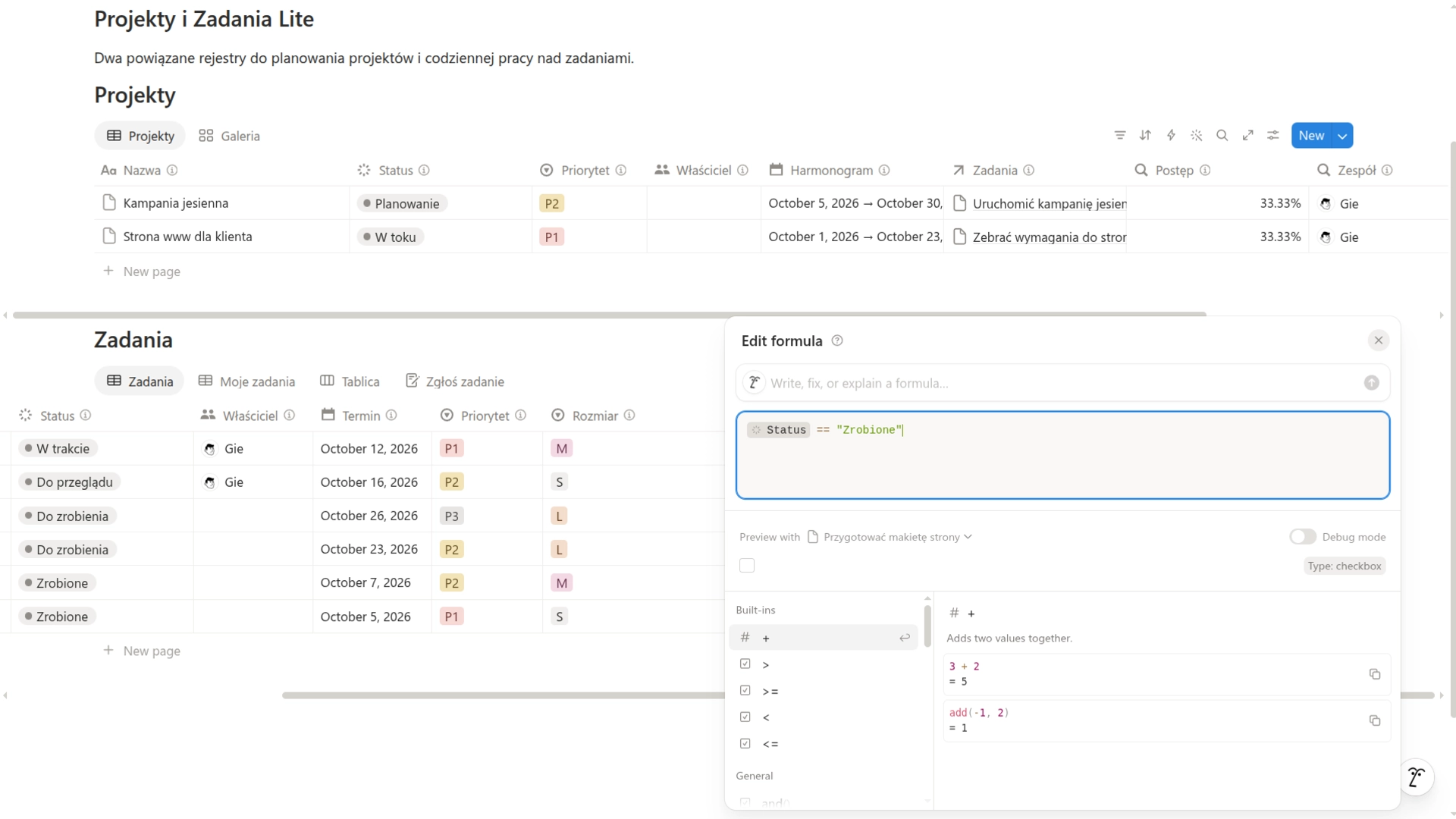Copy the '3 + 2' example

click(x=1374, y=674)
